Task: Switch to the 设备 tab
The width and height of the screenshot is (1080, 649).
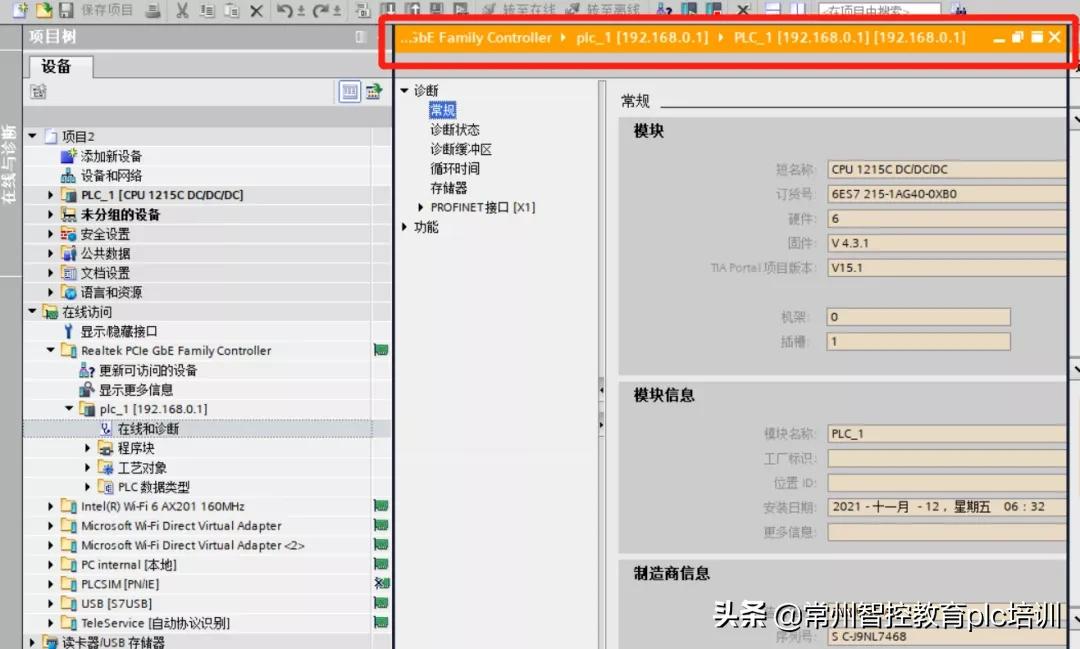Action: coord(57,67)
